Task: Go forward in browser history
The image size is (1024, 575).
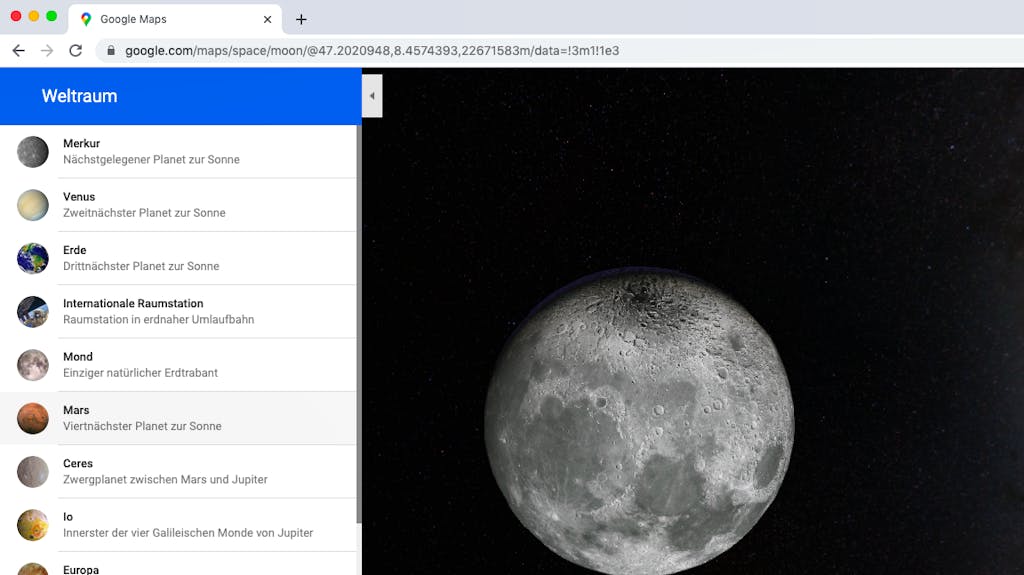Action: (47, 51)
